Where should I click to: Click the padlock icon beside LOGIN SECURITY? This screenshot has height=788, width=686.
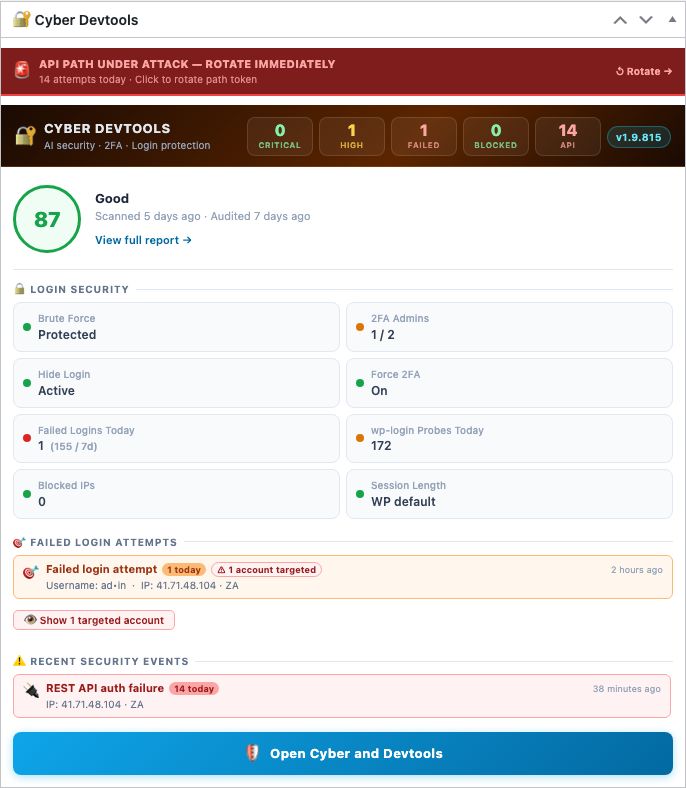[x=20, y=289]
